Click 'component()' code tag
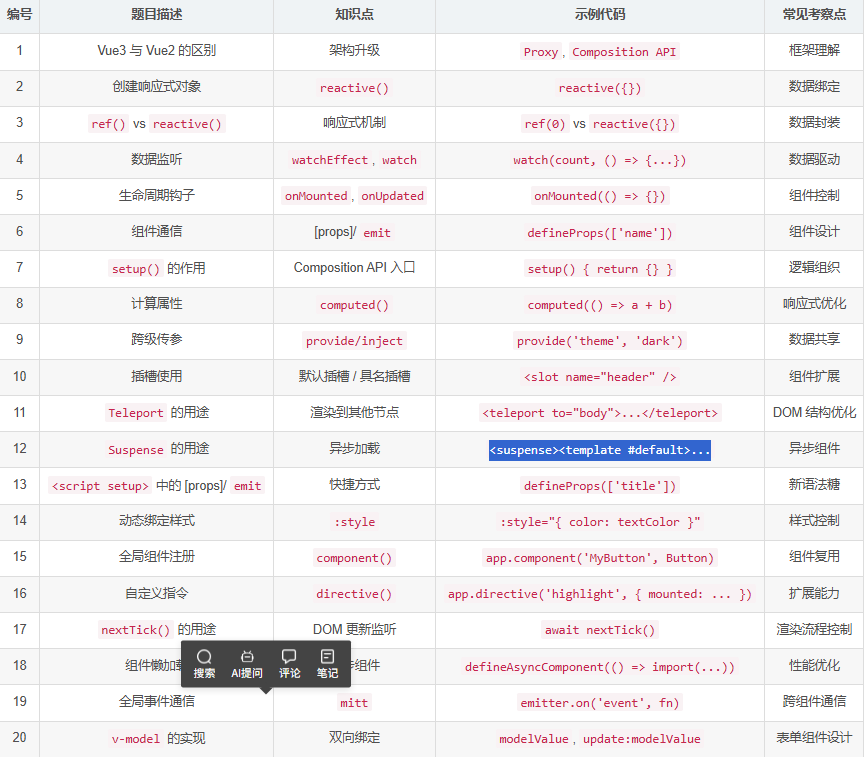The width and height of the screenshot is (864, 757). [x=354, y=558]
